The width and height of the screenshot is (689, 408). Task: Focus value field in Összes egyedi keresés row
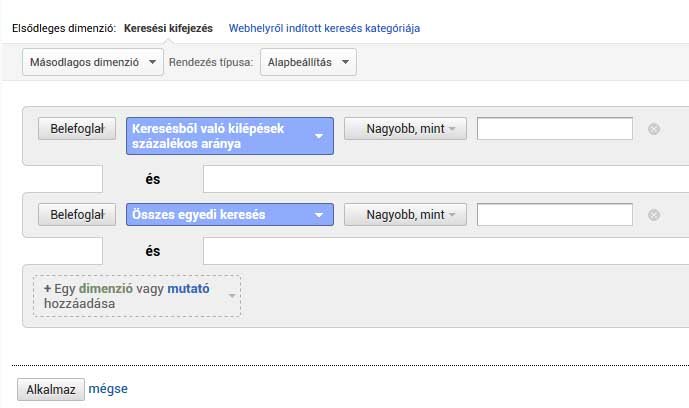pyautogui.click(x=555, y=214)
